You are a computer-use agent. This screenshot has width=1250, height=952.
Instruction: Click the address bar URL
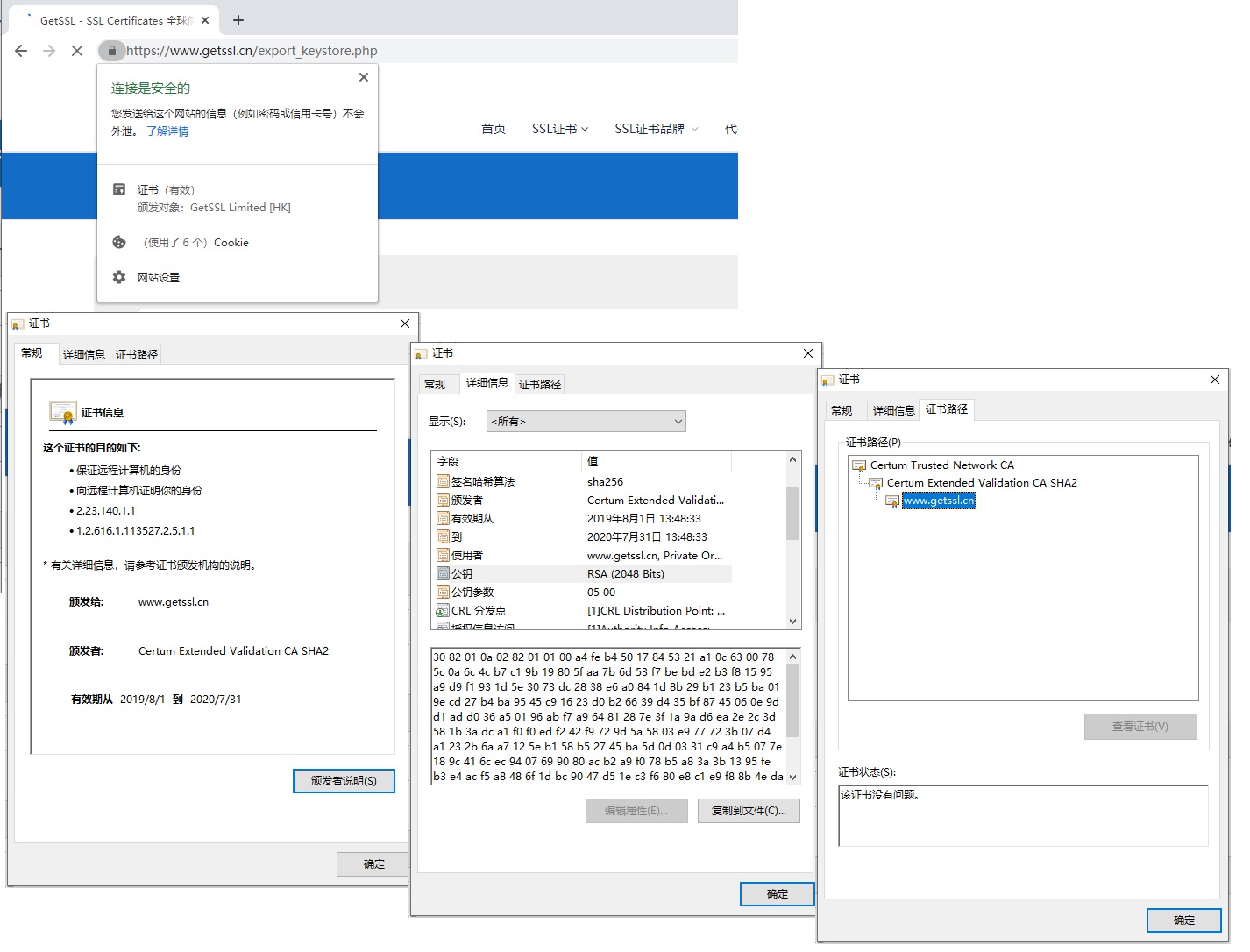coord(252,51)
